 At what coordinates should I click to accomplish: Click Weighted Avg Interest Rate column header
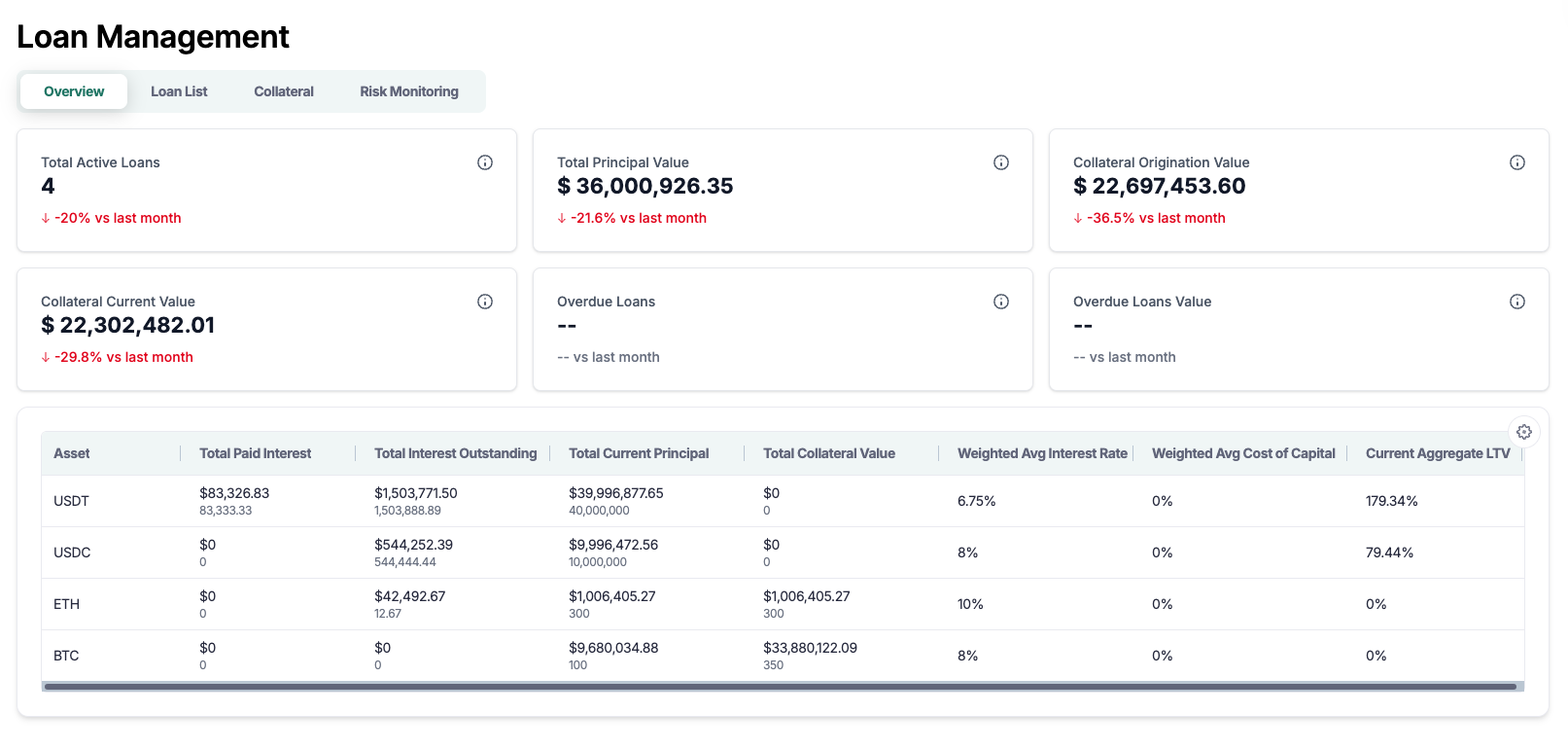[x=1042, y=453]
